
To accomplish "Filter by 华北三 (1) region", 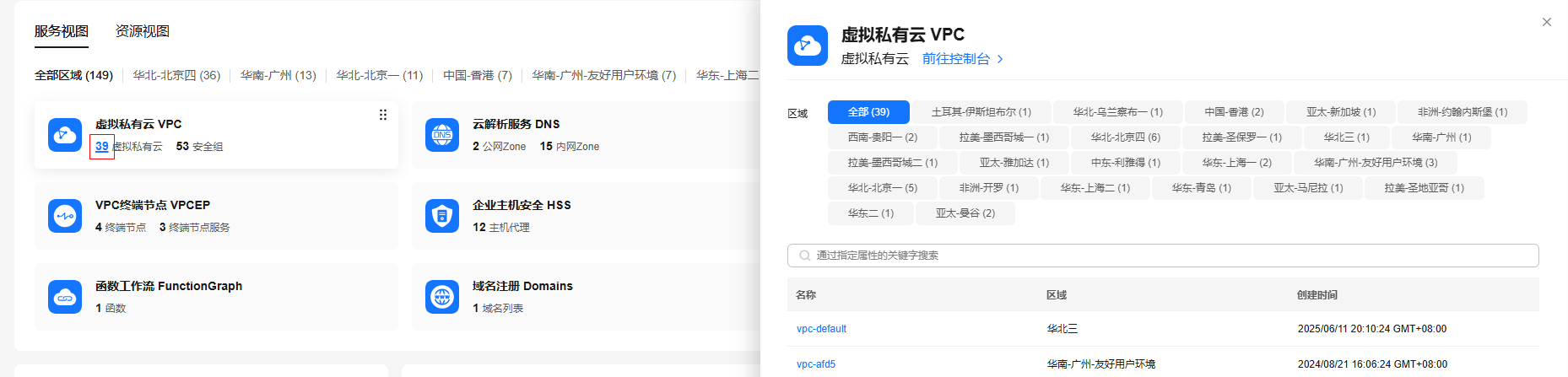I will tap(1347, 137).
